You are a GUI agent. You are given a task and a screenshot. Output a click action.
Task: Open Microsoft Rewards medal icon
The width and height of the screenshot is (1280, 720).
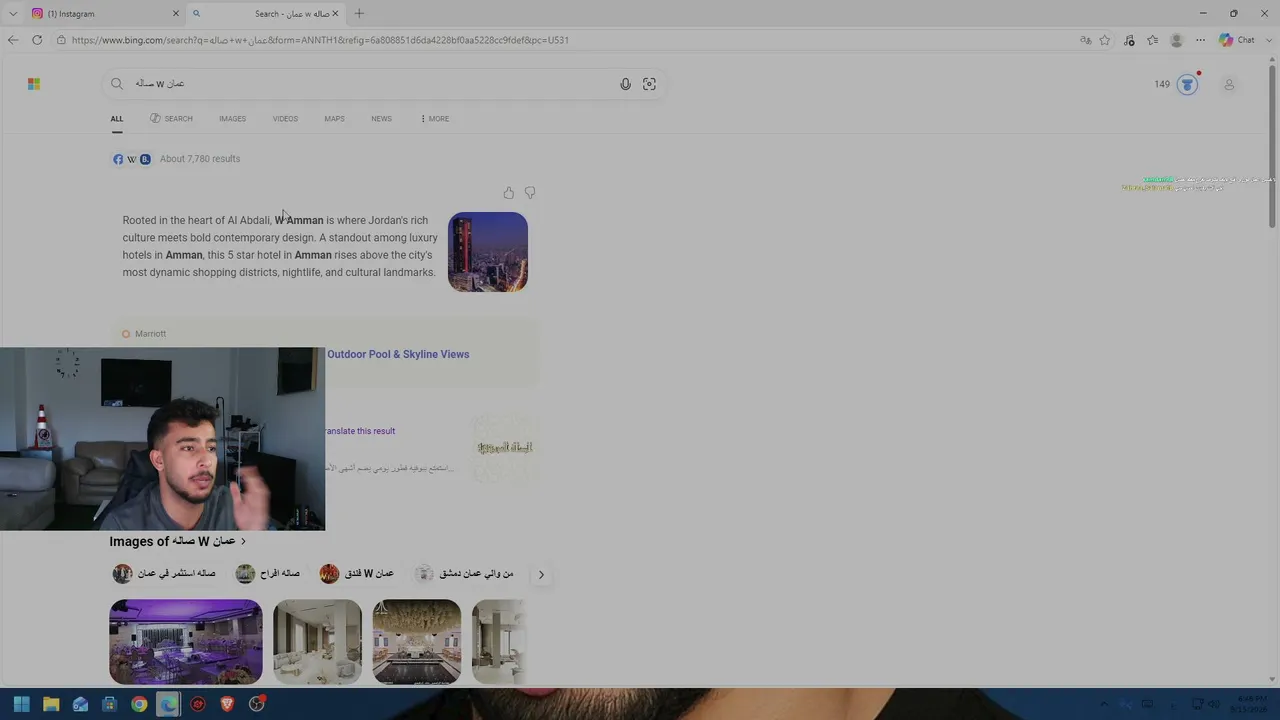[1187, 84]
